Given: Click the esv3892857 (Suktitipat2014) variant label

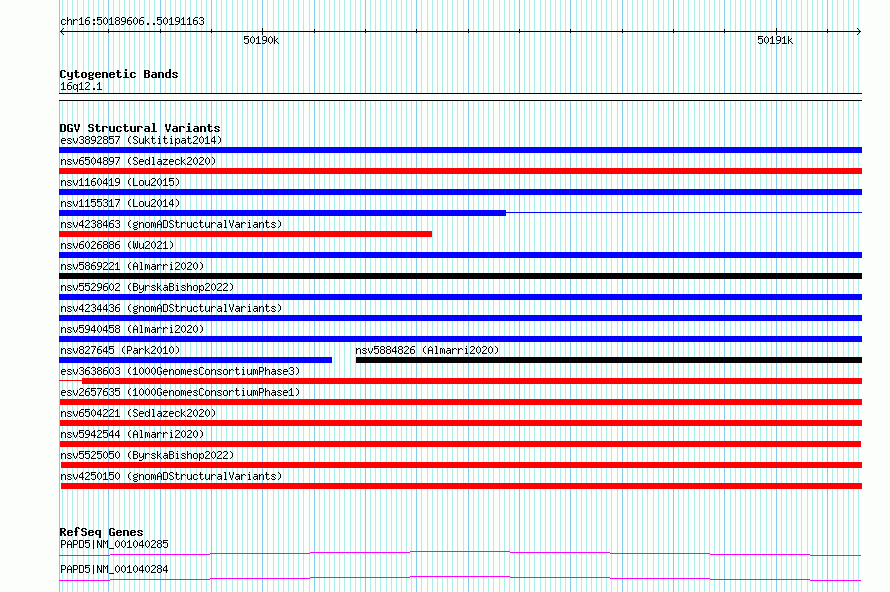Looking at the screenshot, I should pyautogui.click(x=141, y=140).
